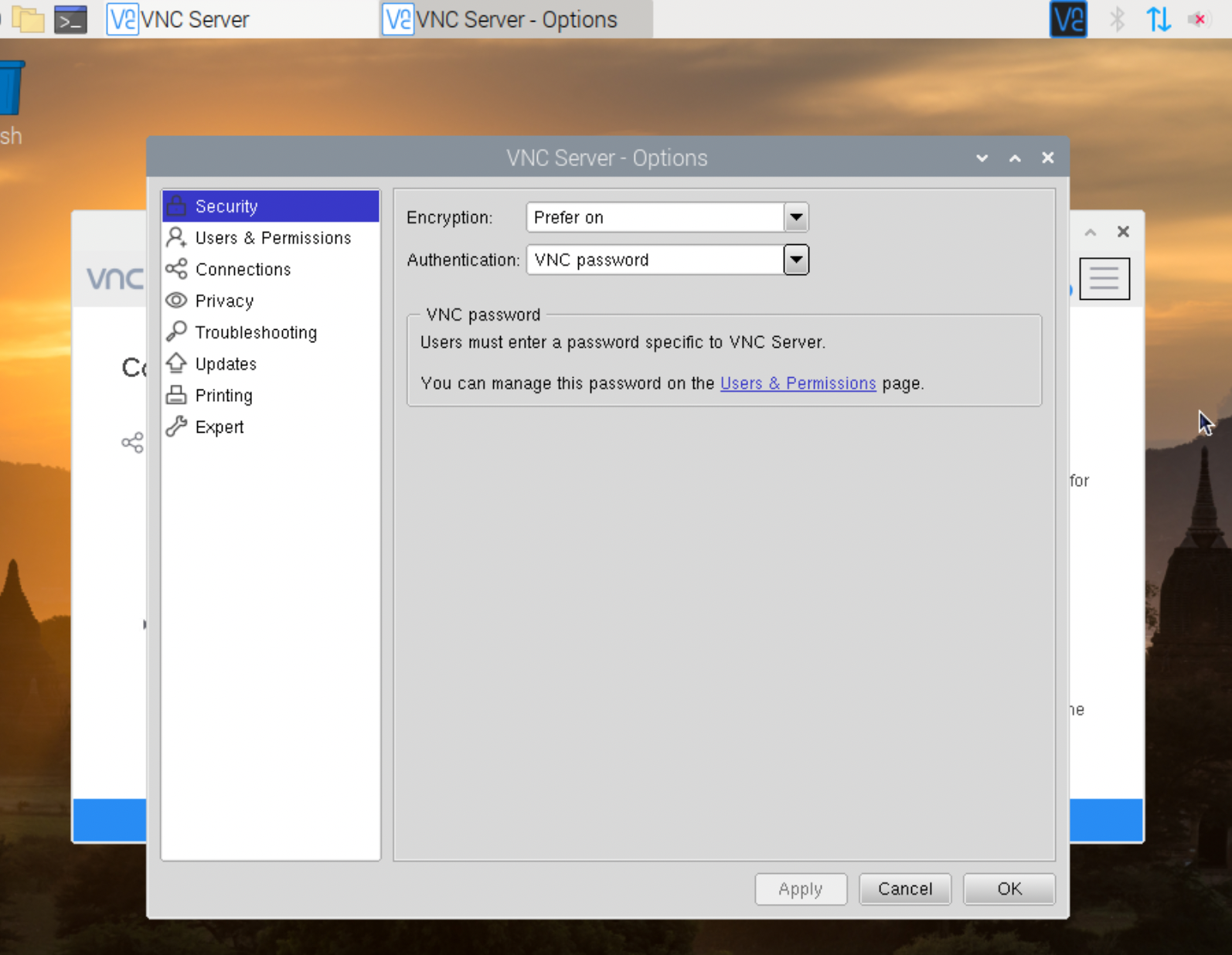Close the VNC Server - Options dialog
The height and width of the screenshot is (955, 1232).
click(x=1048, y=158)
